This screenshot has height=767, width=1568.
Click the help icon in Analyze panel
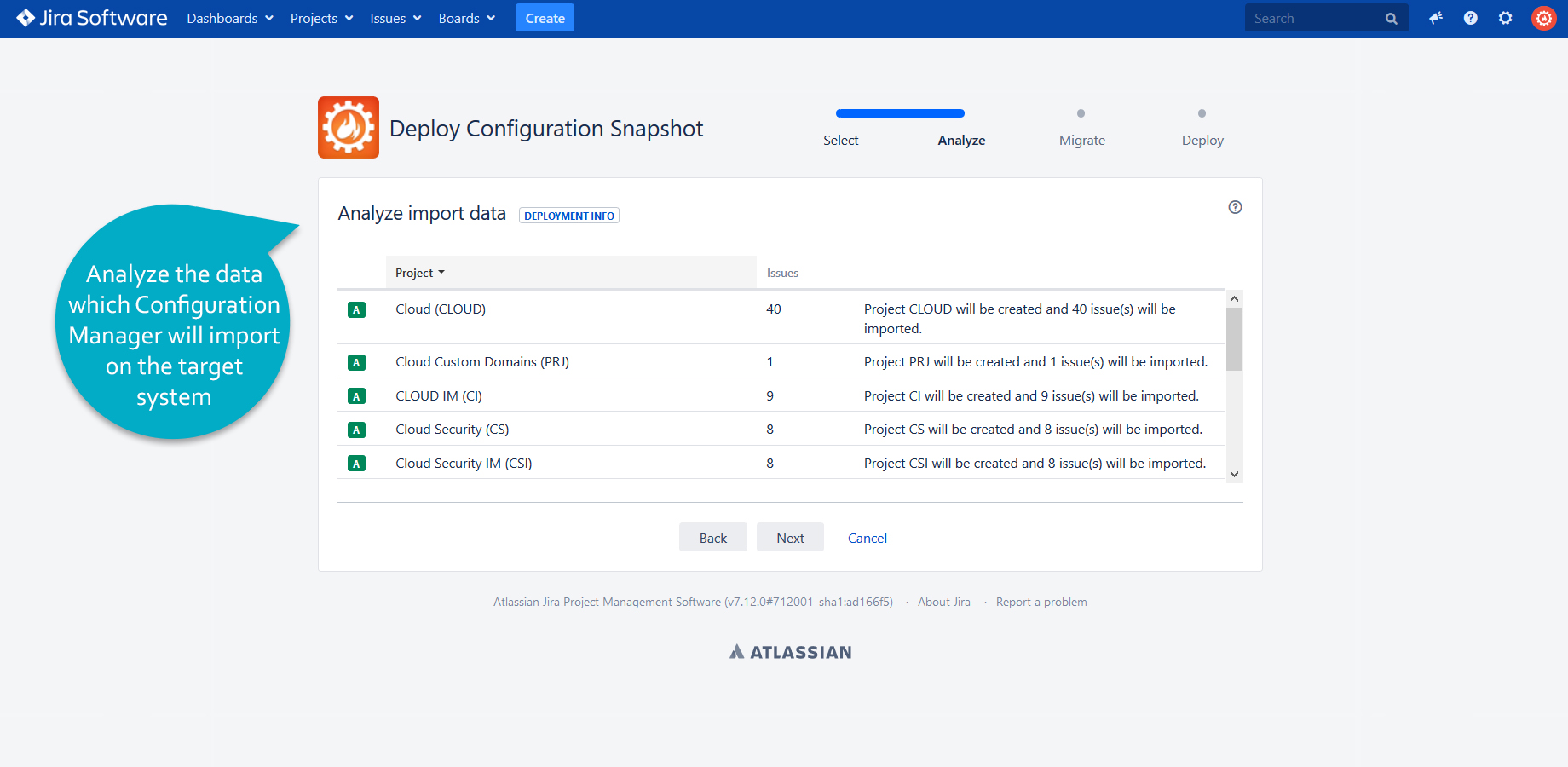pos(1235,207)
